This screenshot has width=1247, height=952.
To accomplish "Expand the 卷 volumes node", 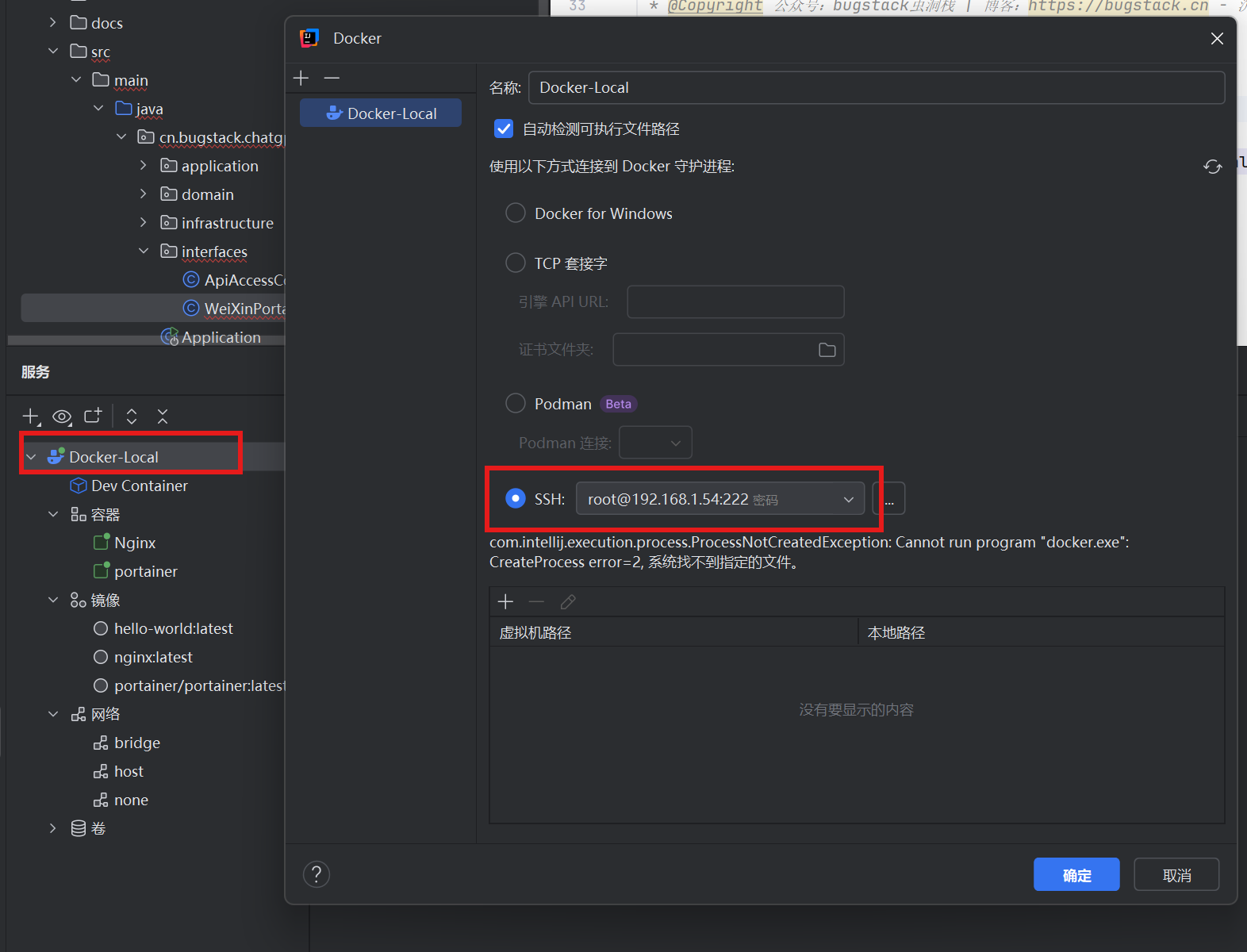I will point(53,828).
